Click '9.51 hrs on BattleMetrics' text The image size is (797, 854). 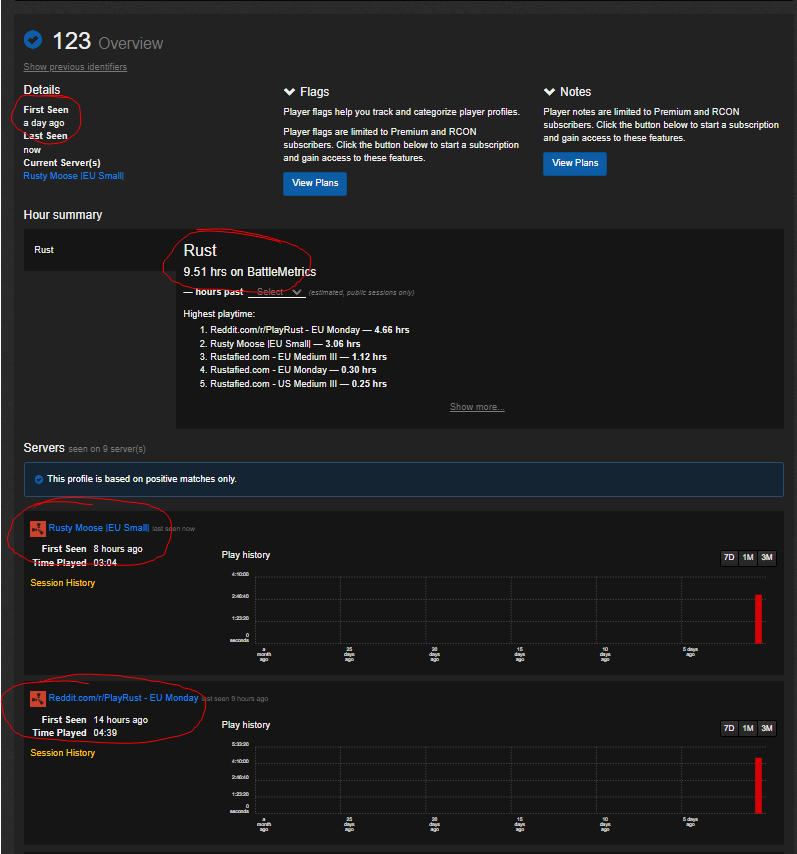250,272
